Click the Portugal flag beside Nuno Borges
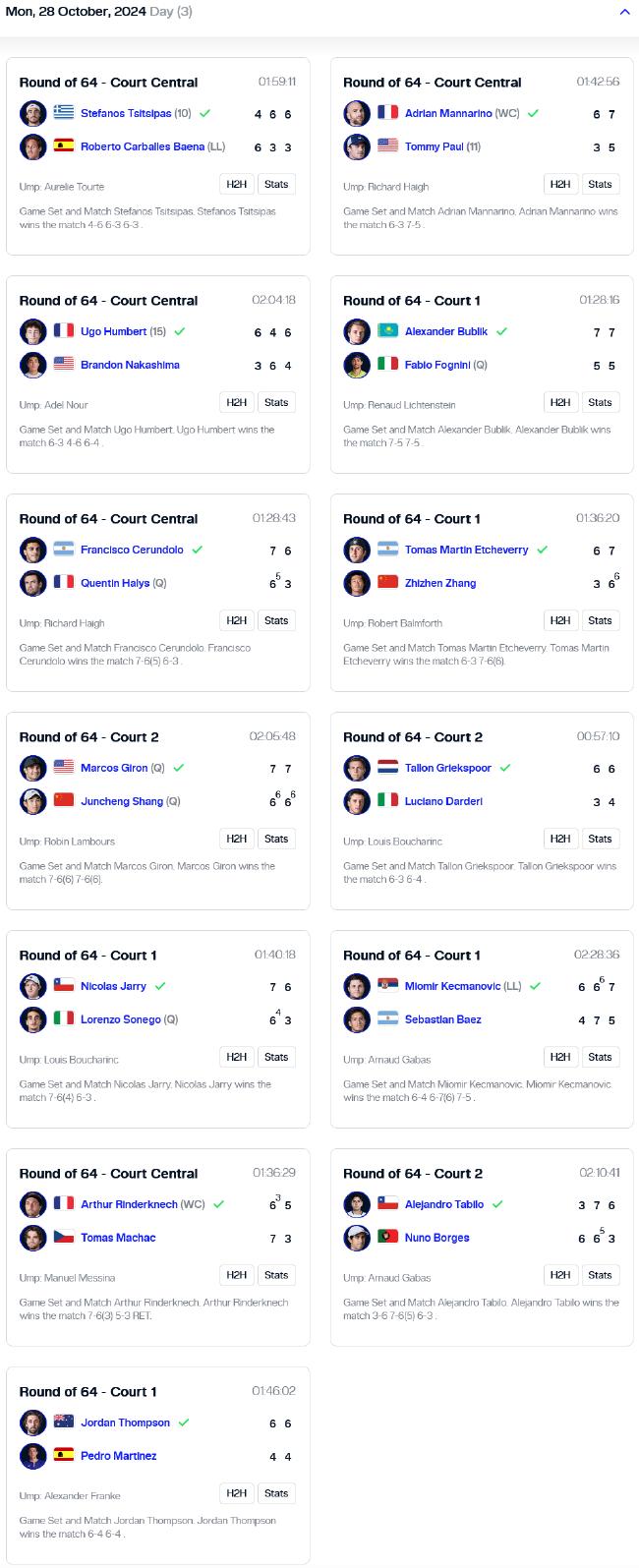 click(388, 1238)
